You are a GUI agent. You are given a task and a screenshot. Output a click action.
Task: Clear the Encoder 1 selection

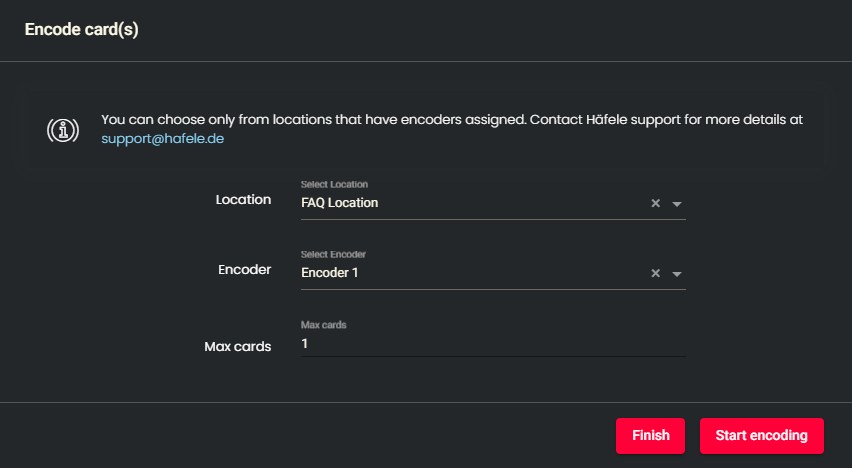(656, 273)
